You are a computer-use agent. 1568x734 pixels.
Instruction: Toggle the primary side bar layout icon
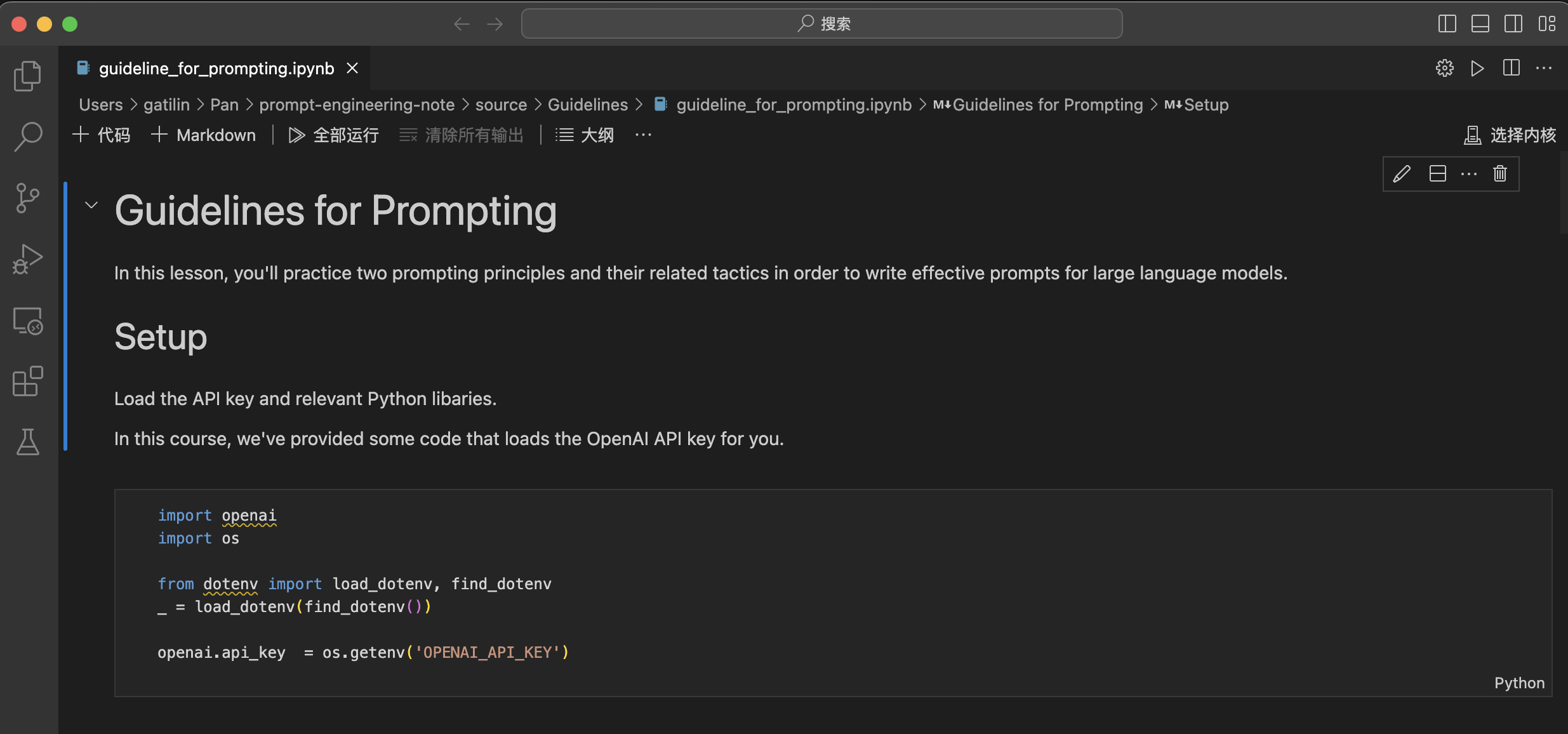(1447, 24)
